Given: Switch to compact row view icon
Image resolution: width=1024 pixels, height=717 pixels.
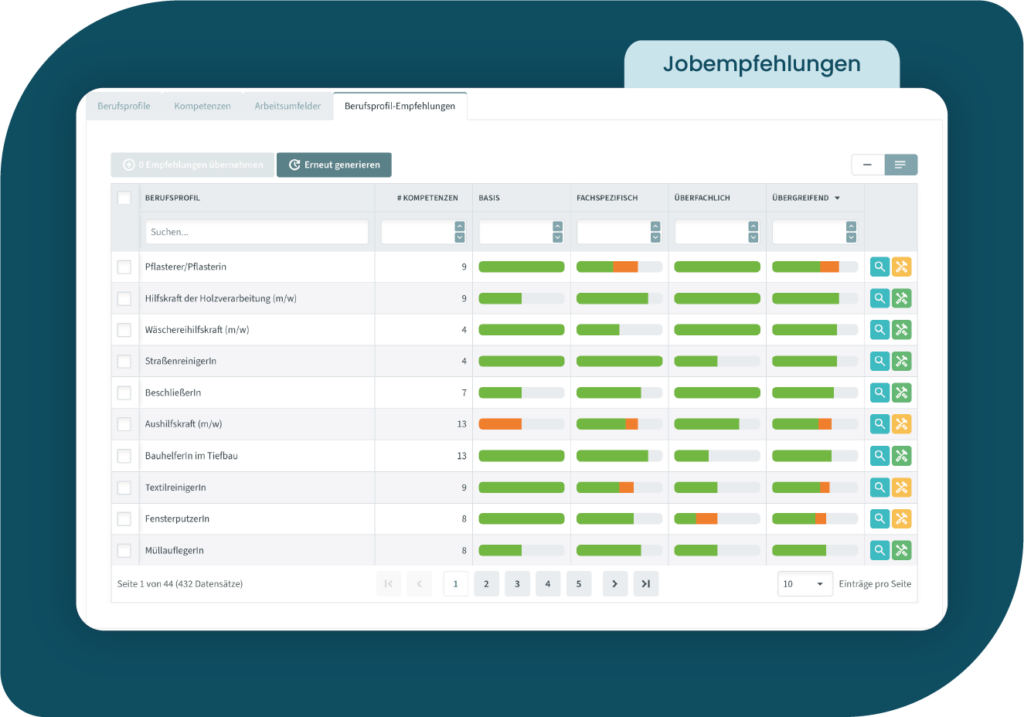Looking at the screenshot, I should (x=867, y=165).
